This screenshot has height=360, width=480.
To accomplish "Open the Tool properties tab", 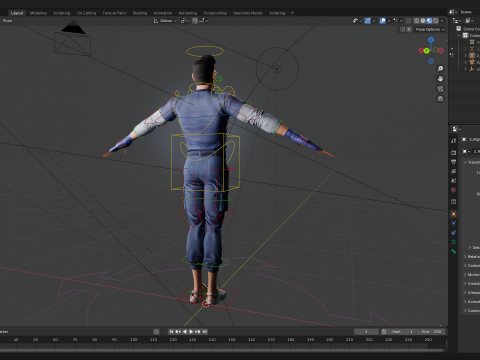I will click(x=454, y=141).
